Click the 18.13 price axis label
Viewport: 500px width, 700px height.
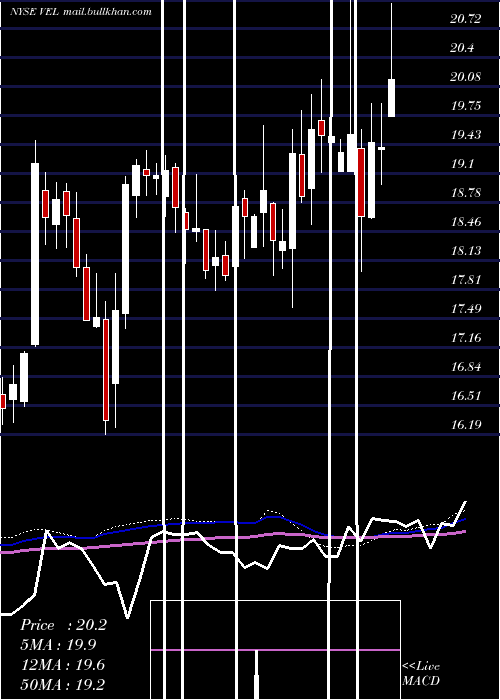click(466, 251)
